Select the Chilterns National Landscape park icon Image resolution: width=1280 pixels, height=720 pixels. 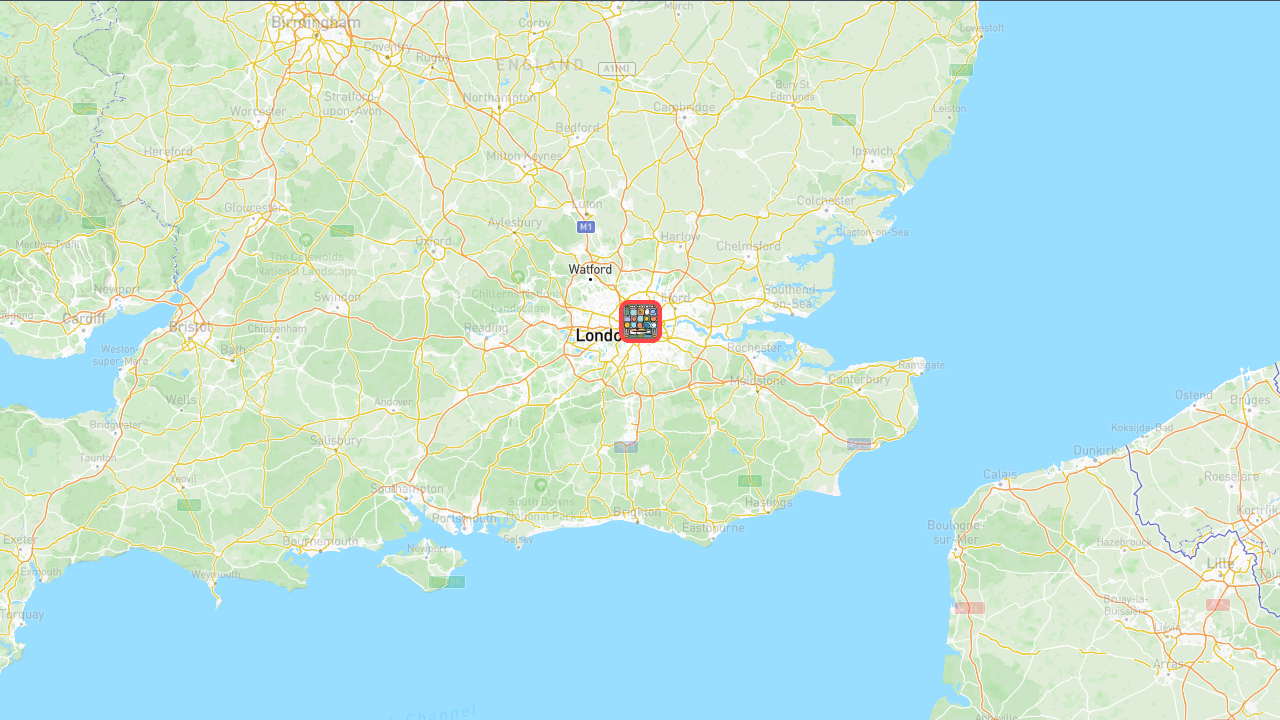518,276
